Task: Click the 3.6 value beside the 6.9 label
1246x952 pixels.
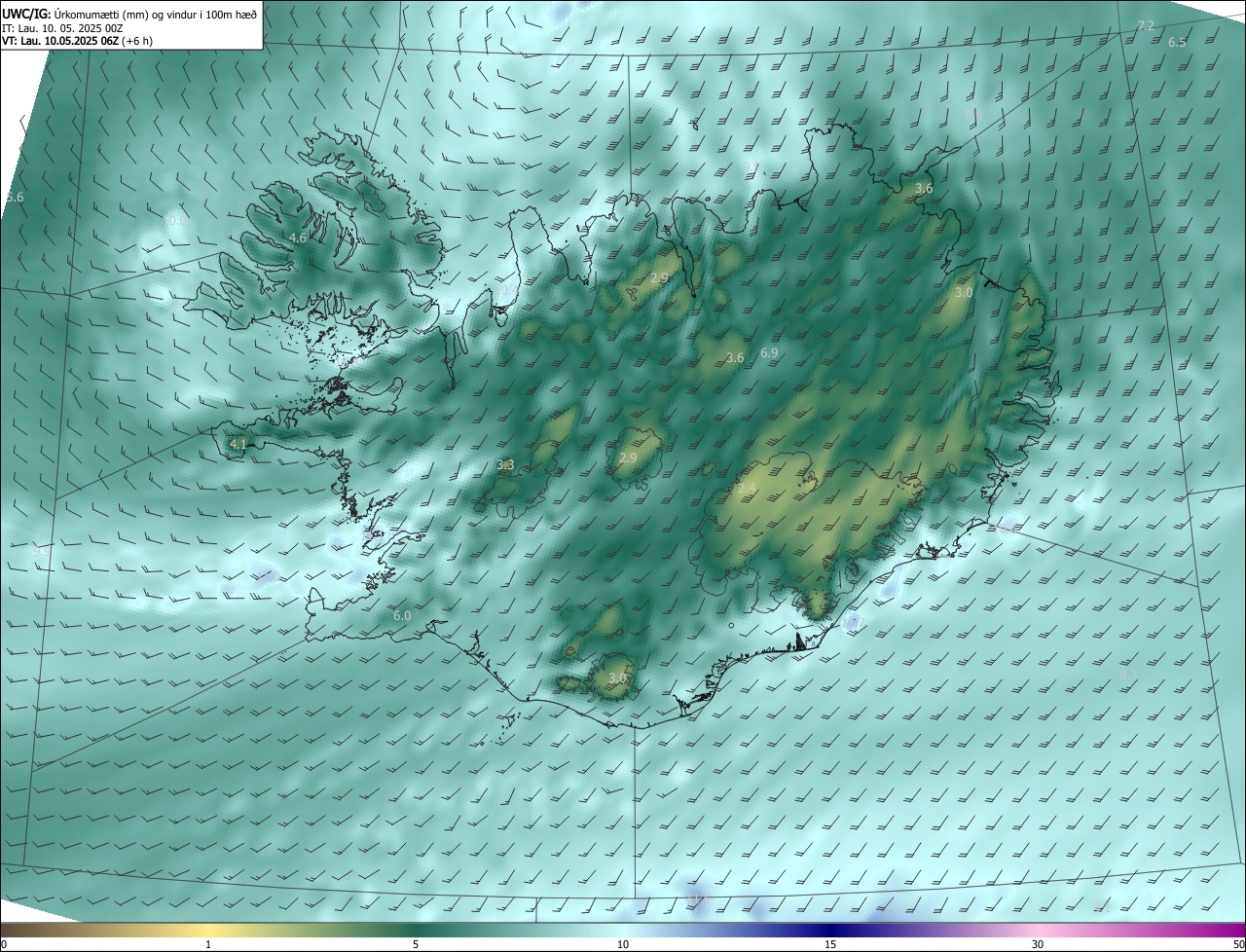Action: [x=735, y=358]
